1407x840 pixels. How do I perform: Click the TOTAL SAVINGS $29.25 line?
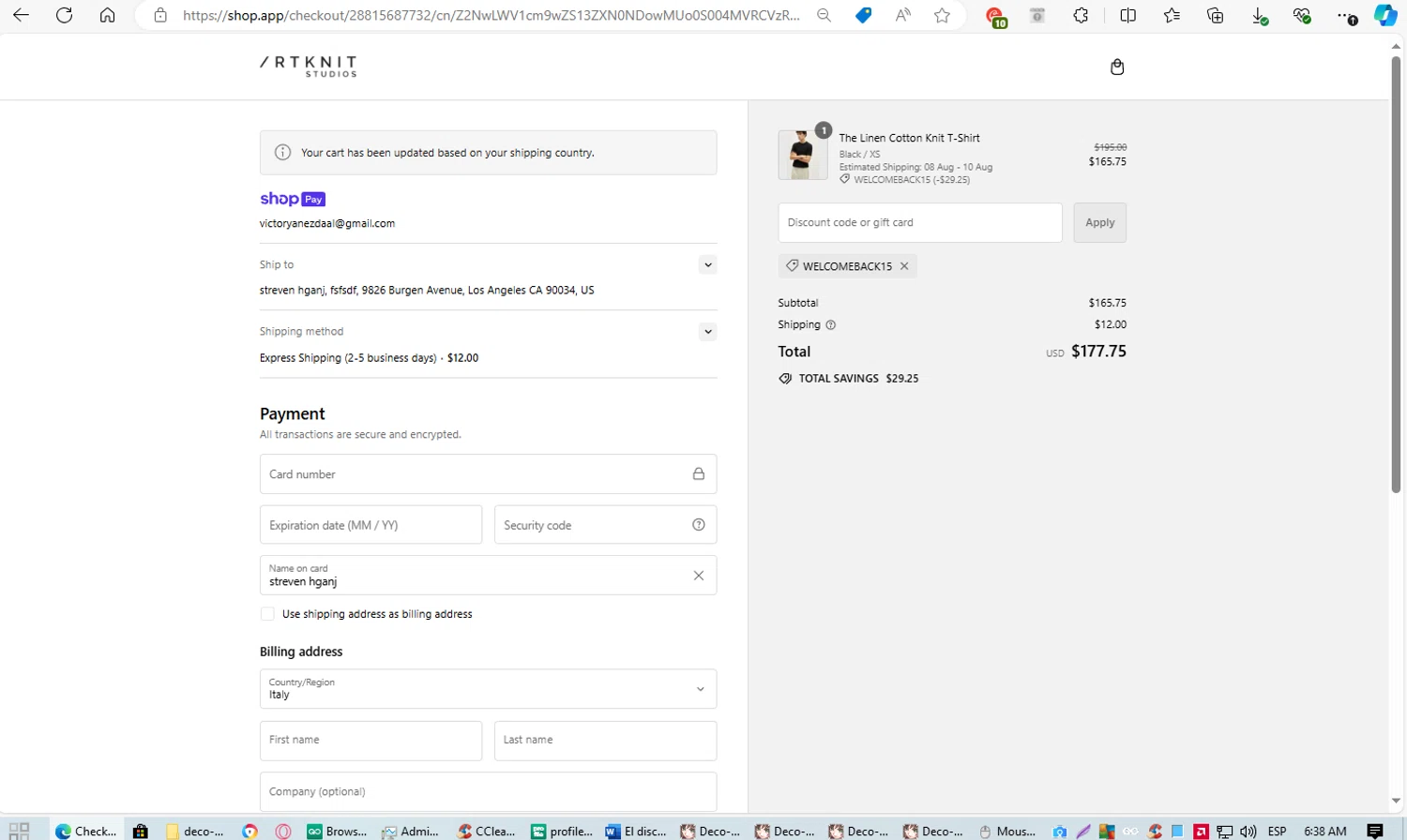click(848, 379)
